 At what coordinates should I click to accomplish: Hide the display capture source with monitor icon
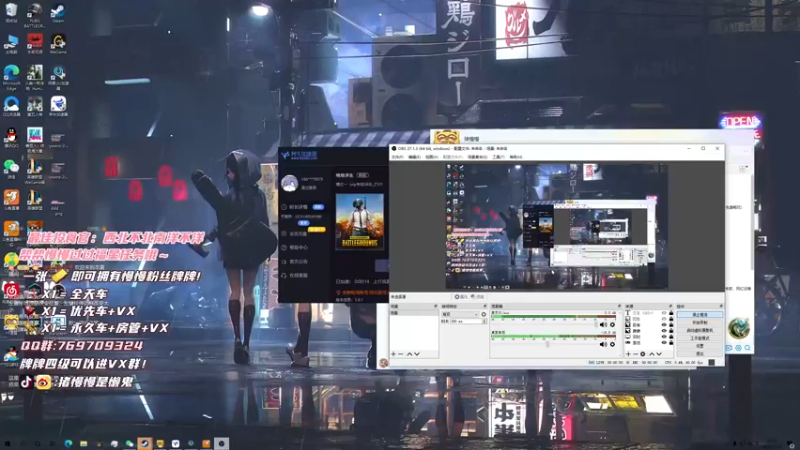pyautogui.click(x=664, y=337)
